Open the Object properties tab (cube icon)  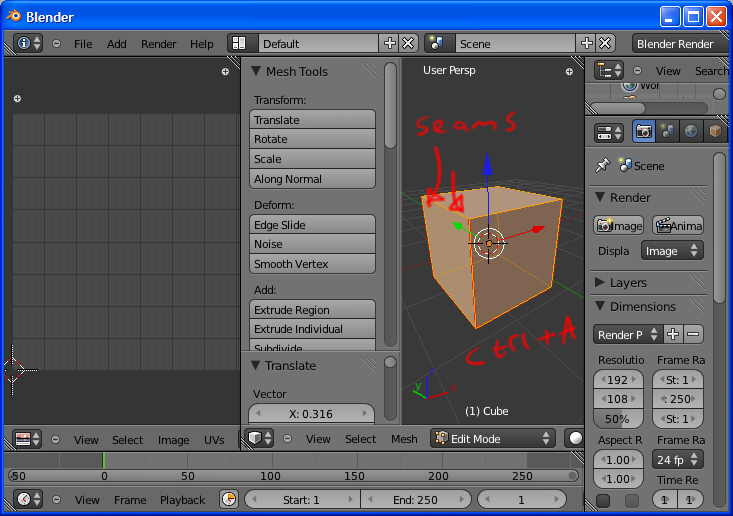[715, 132]
